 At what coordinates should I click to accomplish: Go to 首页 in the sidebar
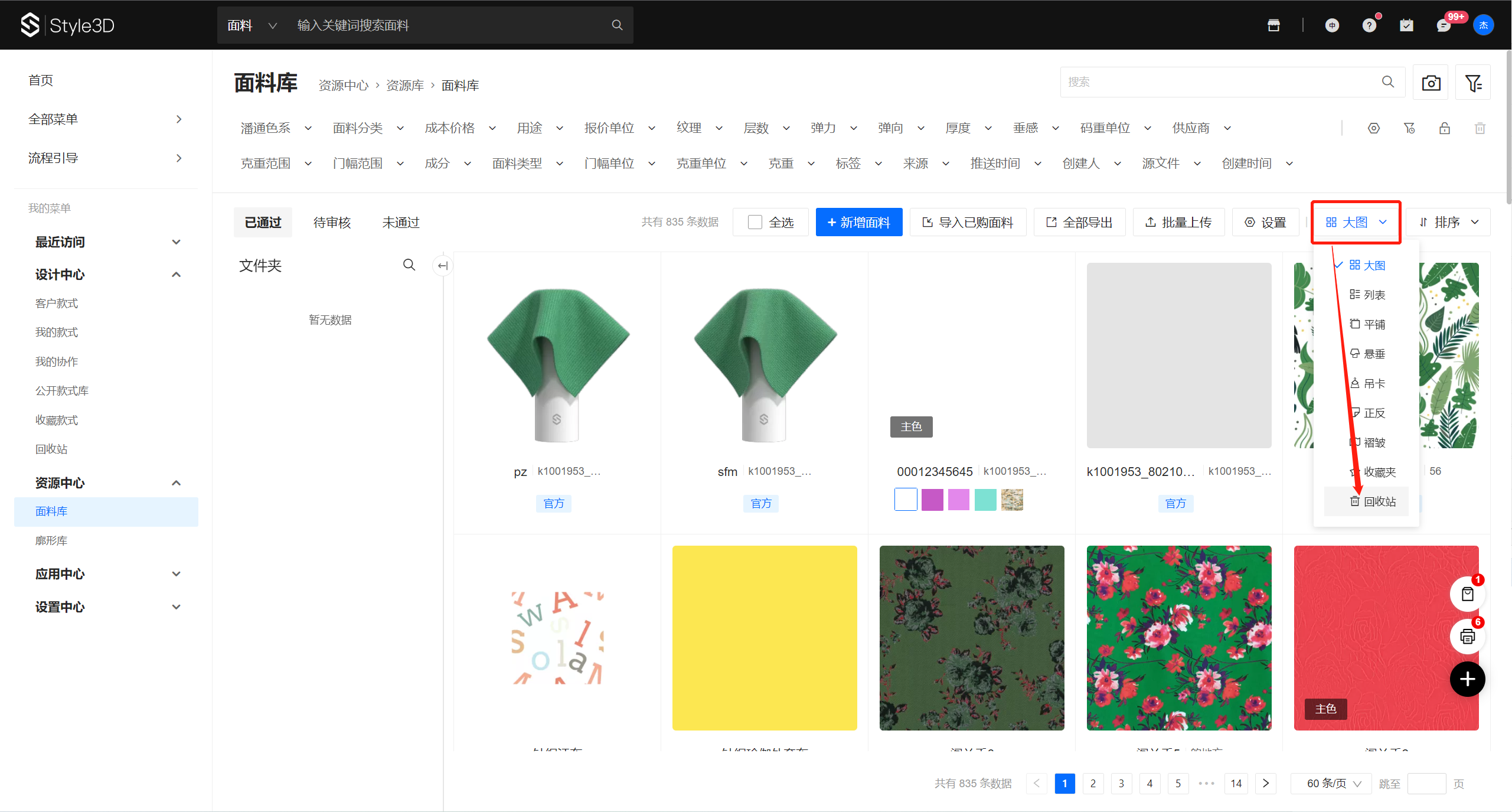coord(41,80)
